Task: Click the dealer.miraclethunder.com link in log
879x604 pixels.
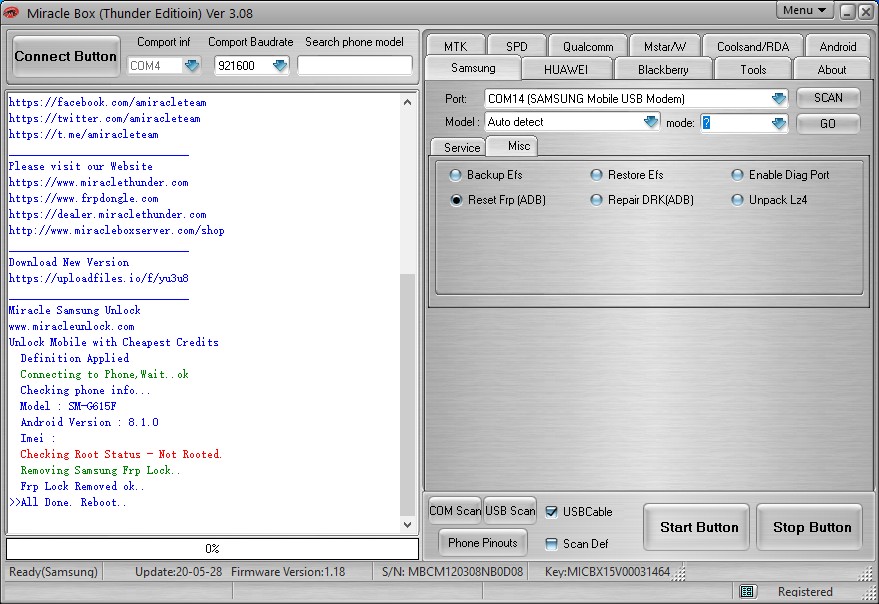Action: pyautogui.click(x=108, y=215)
